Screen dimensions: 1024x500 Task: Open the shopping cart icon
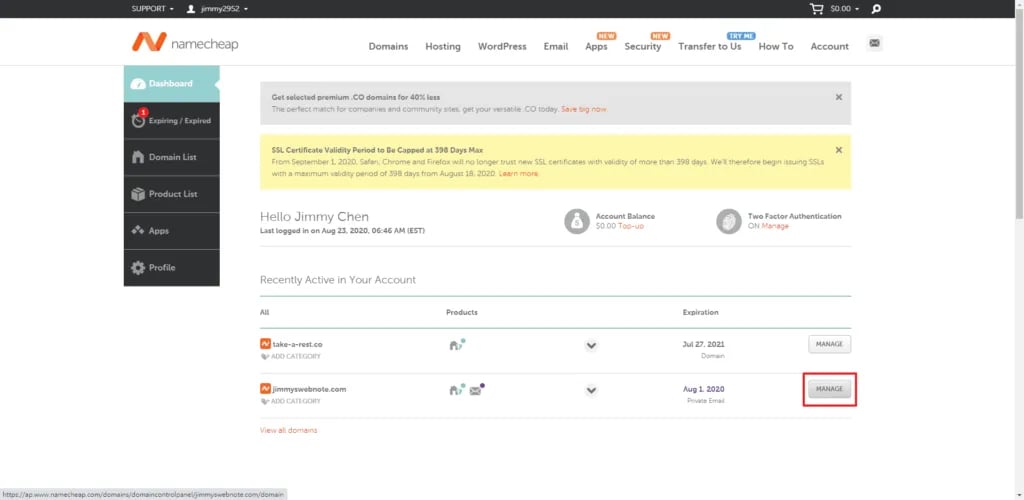pos(816,8)
